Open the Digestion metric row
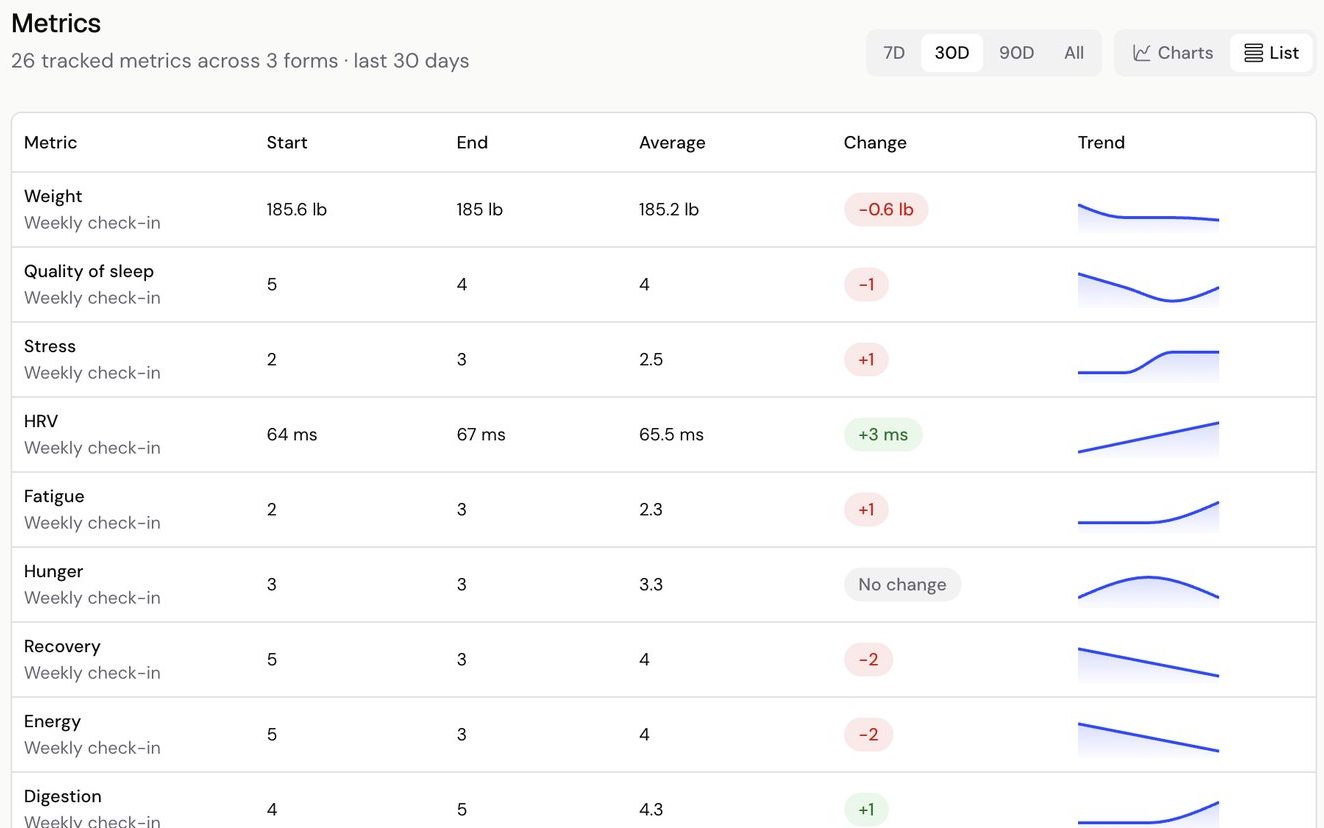Screen dimensions: 1324x828 tap(664, 800)
